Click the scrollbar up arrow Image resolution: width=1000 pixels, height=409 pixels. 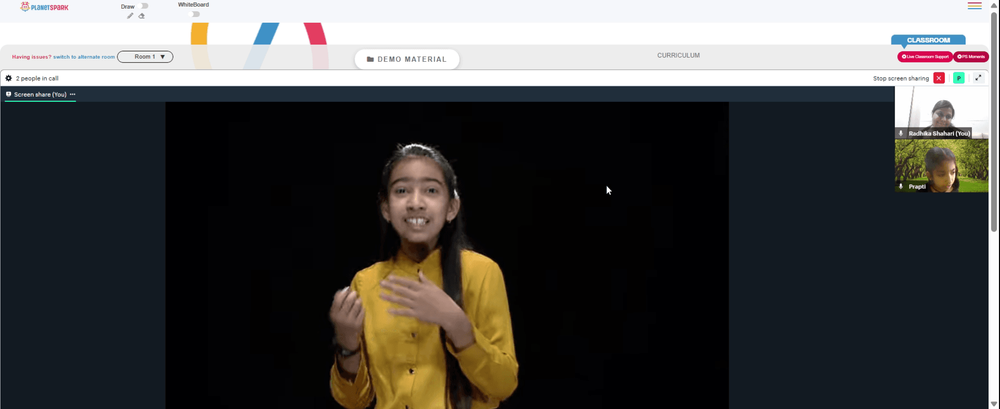coord(995,4)
